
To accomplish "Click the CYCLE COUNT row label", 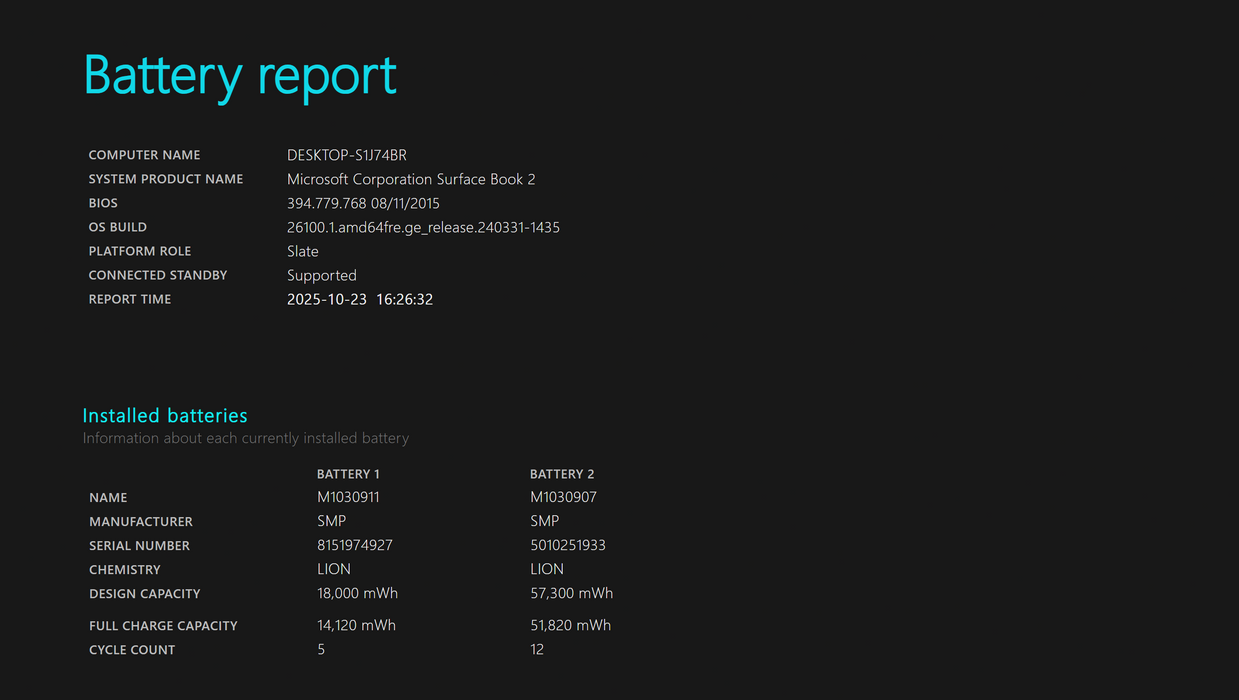I will [132, 649].
